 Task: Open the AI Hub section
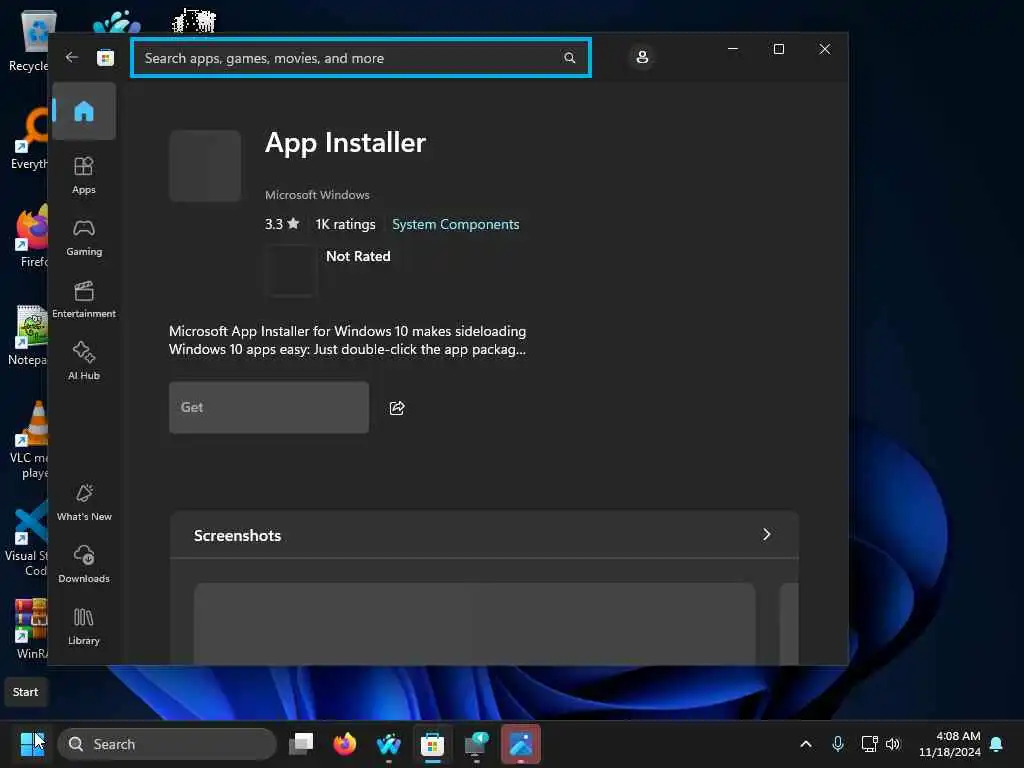pyautogui.click(x=84, y=360)
